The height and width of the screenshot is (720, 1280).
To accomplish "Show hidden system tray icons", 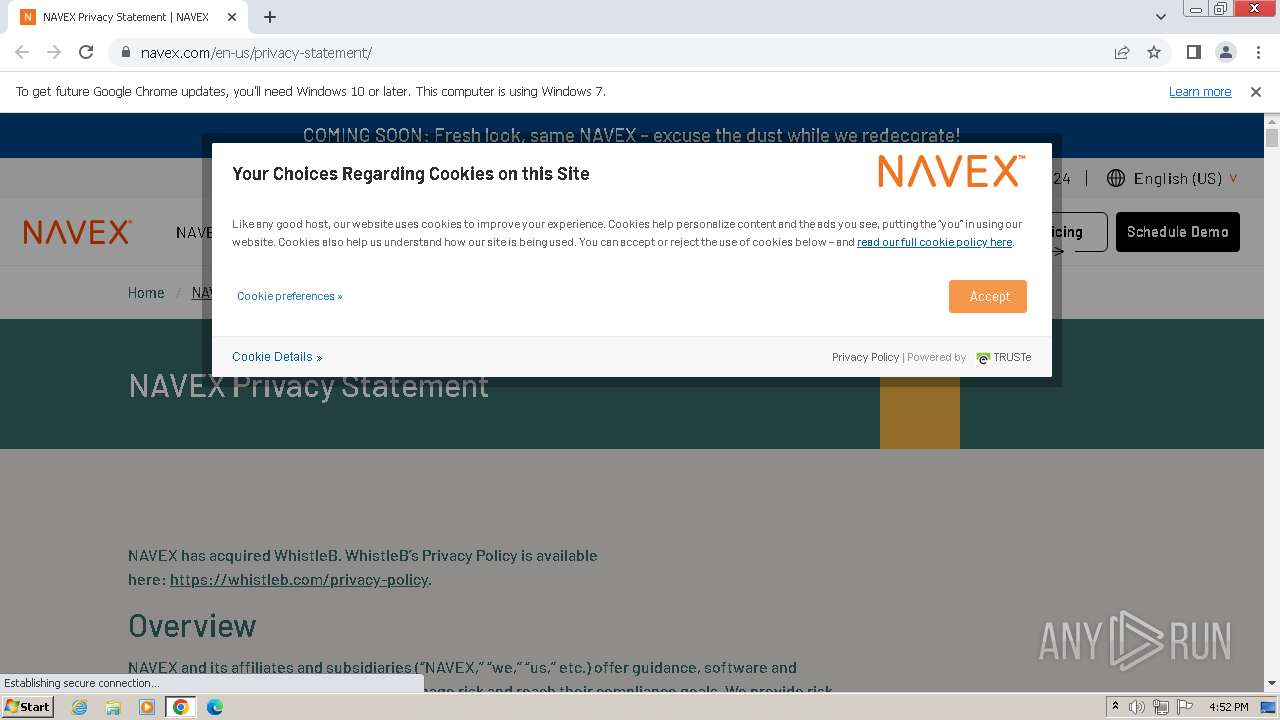I will click(1115, 707).
